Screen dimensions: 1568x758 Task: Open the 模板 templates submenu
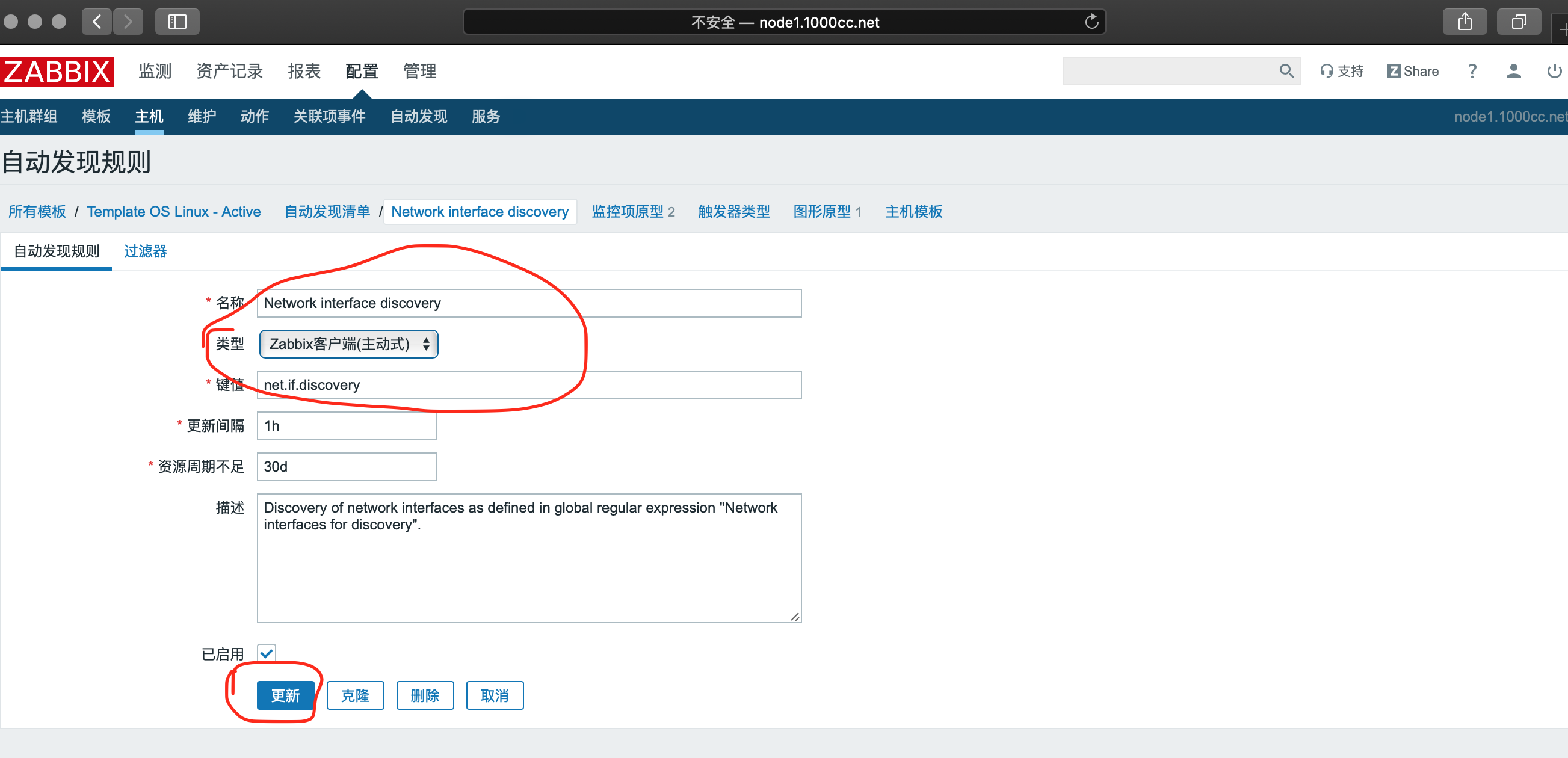point(96,116)
